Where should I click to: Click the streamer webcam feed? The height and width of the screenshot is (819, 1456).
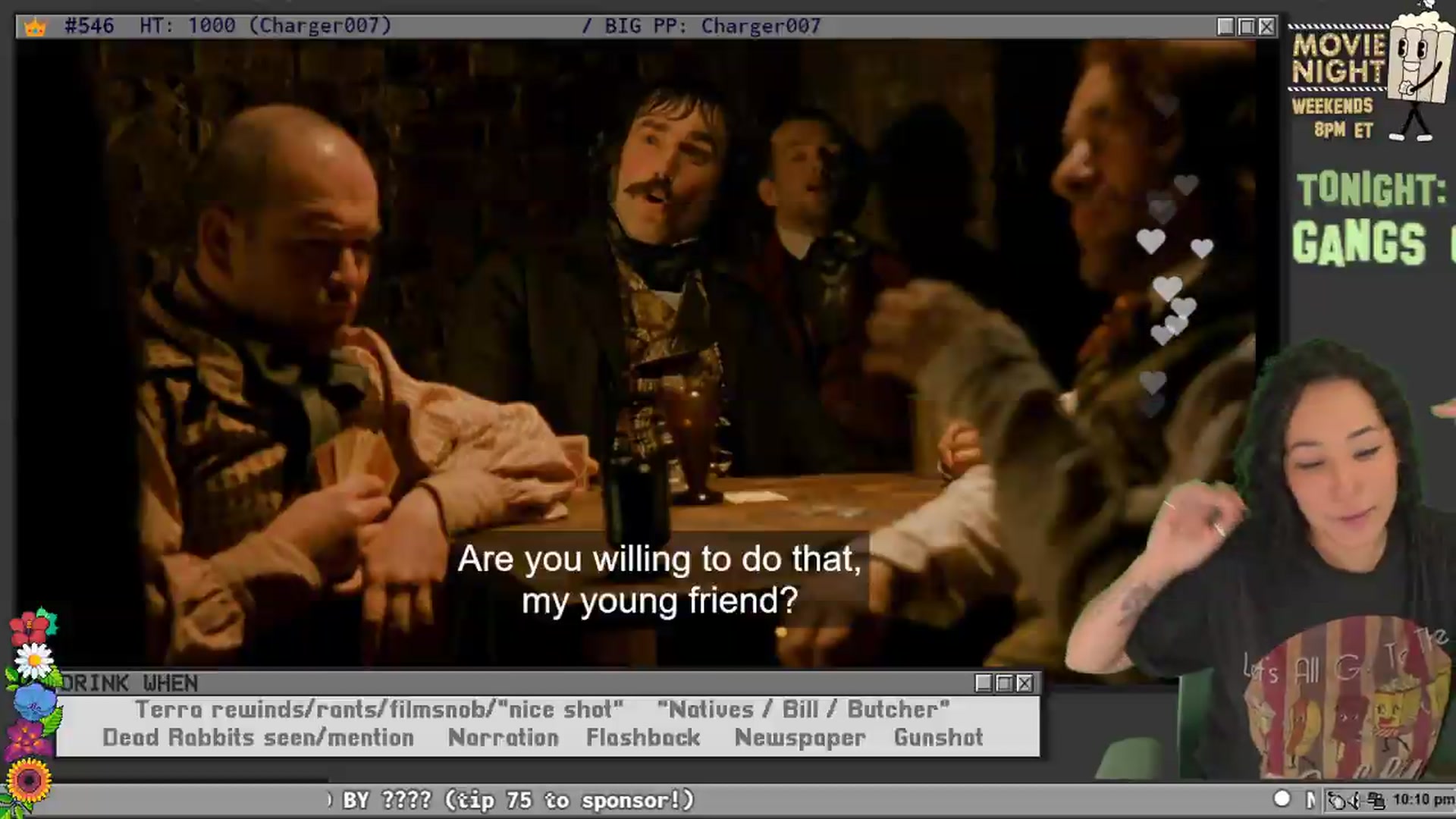point(1263,561)
